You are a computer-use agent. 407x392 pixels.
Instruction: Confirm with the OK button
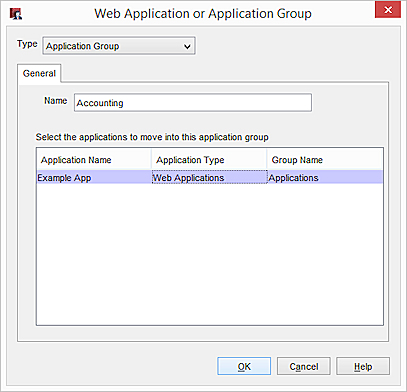pyautogui.click(x=244, y=366)
